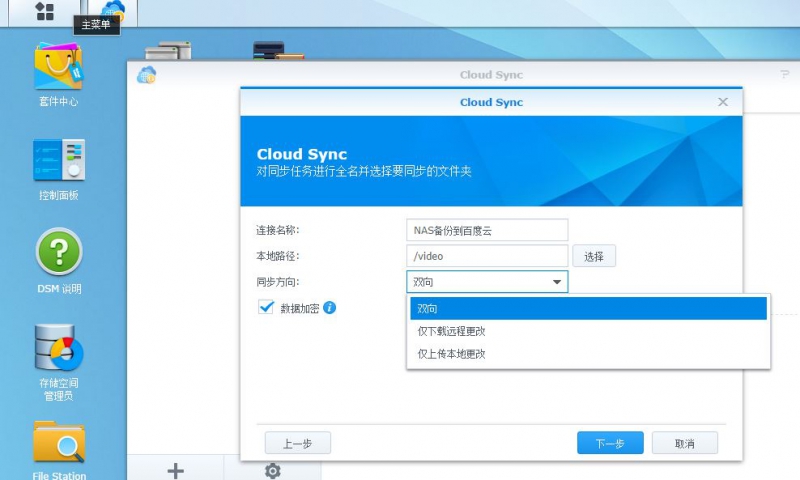Click the 选择 button for local path
Viewport: 800px width, 480px height.
tap(594, 257)
